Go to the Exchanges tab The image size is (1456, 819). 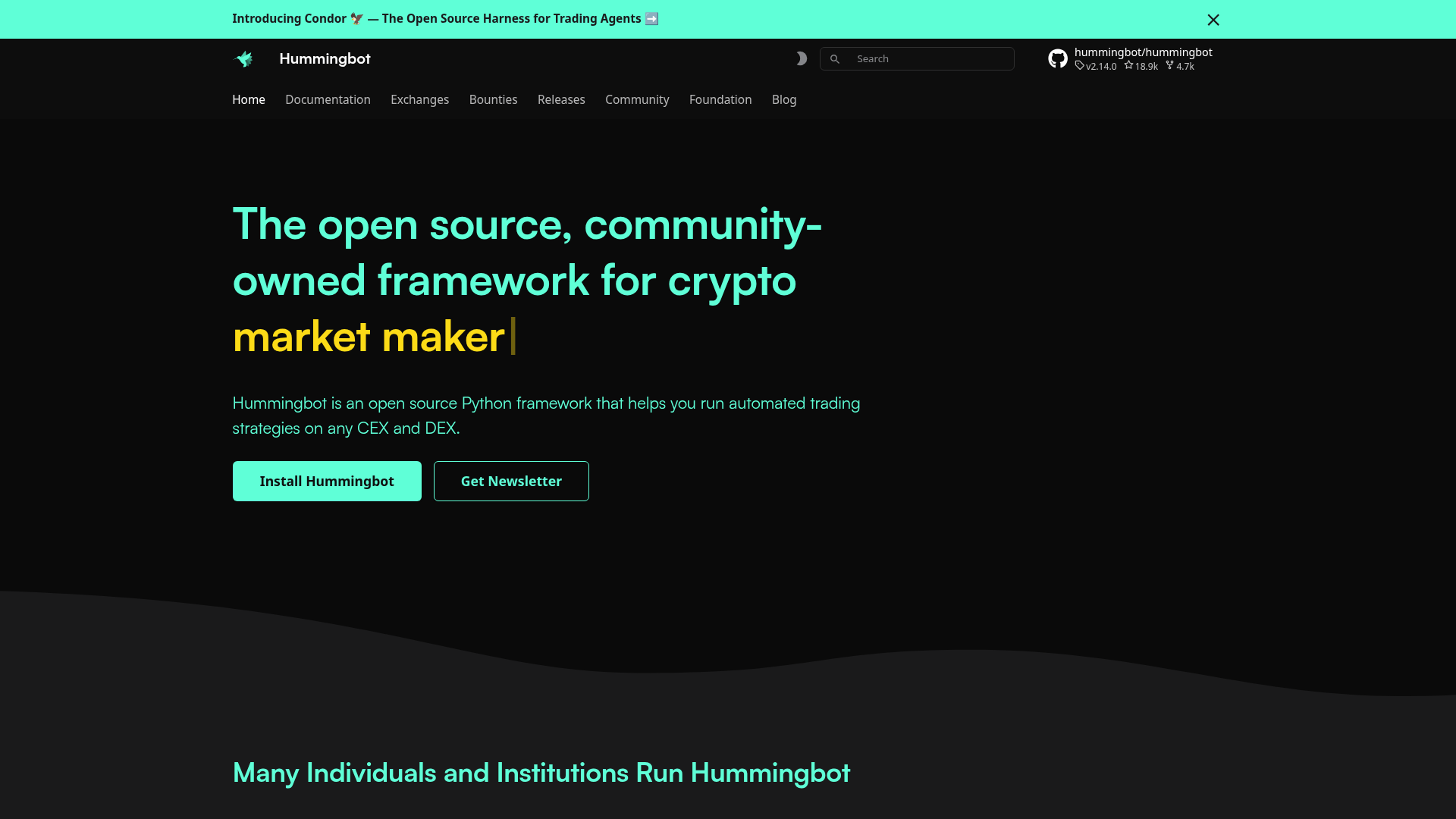tap(419, 99)
